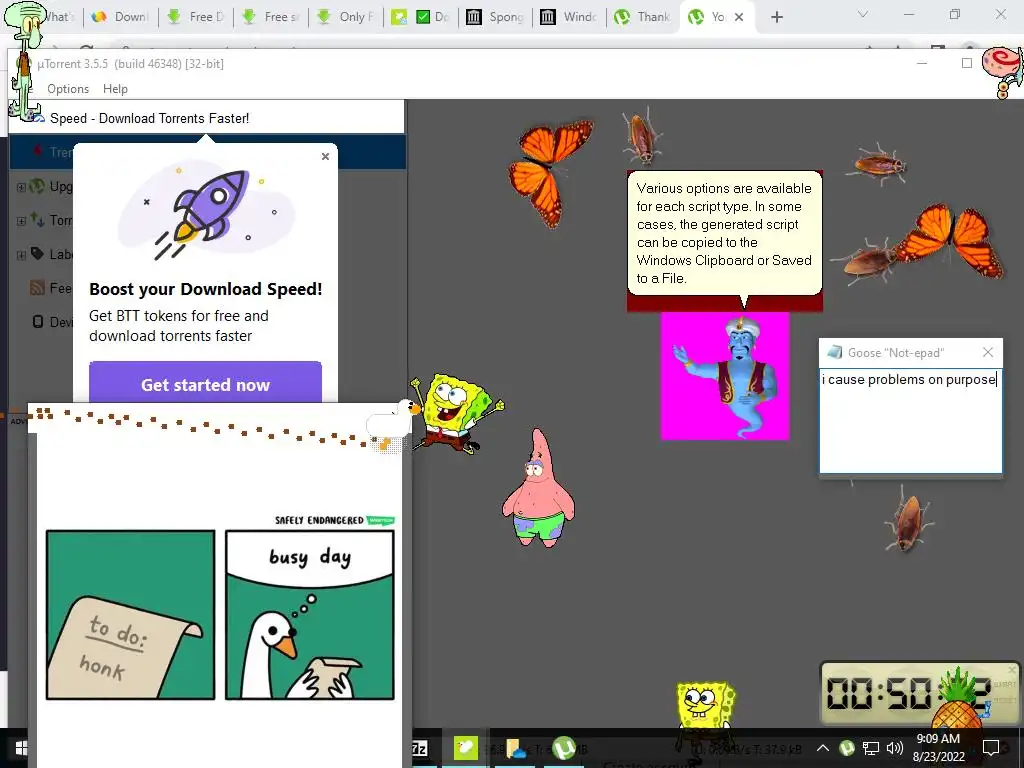
Task: Open network settings from the tray icon
Action: tap(871, 748)
